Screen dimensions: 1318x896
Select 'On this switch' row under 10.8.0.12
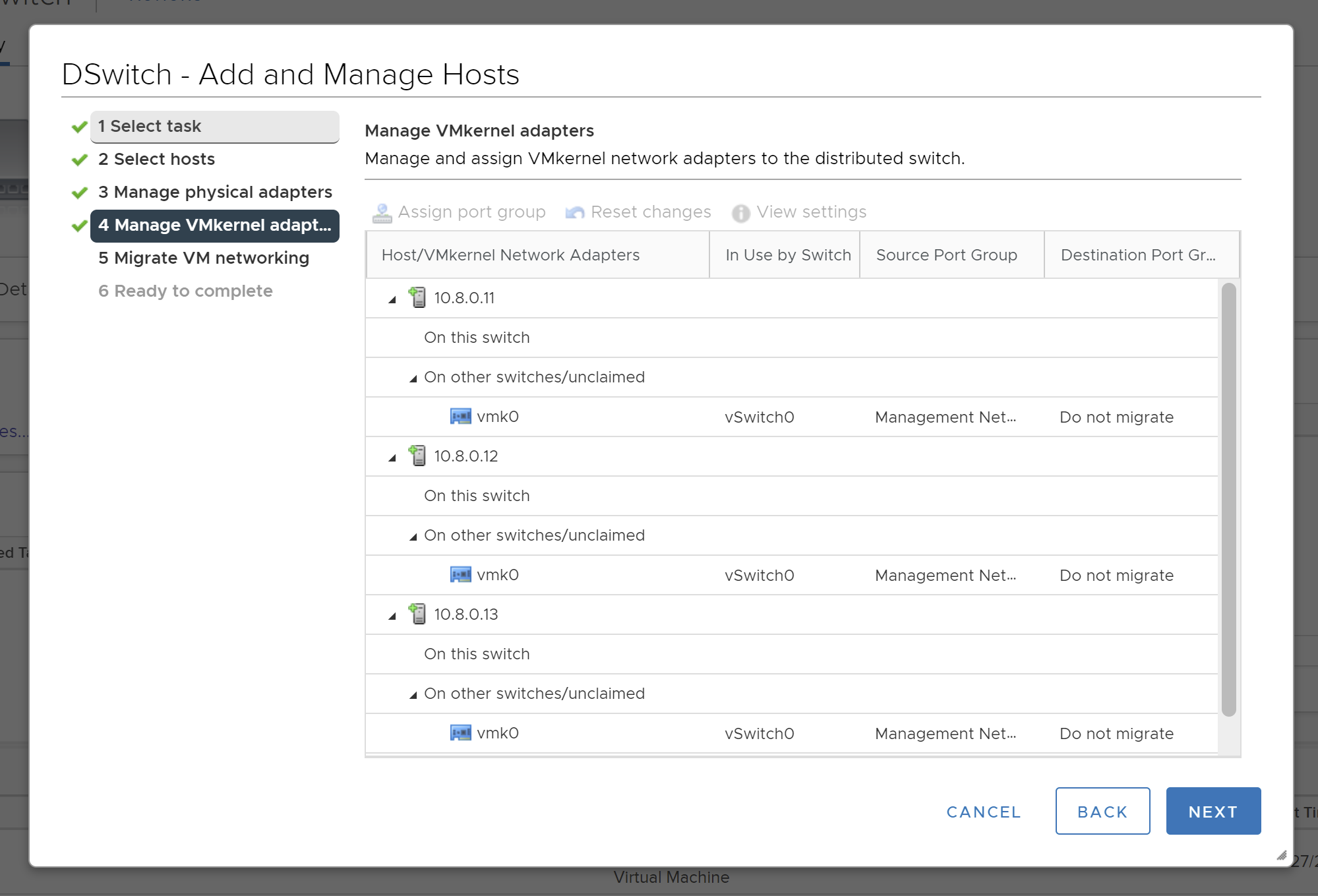[x=477, y=496]
